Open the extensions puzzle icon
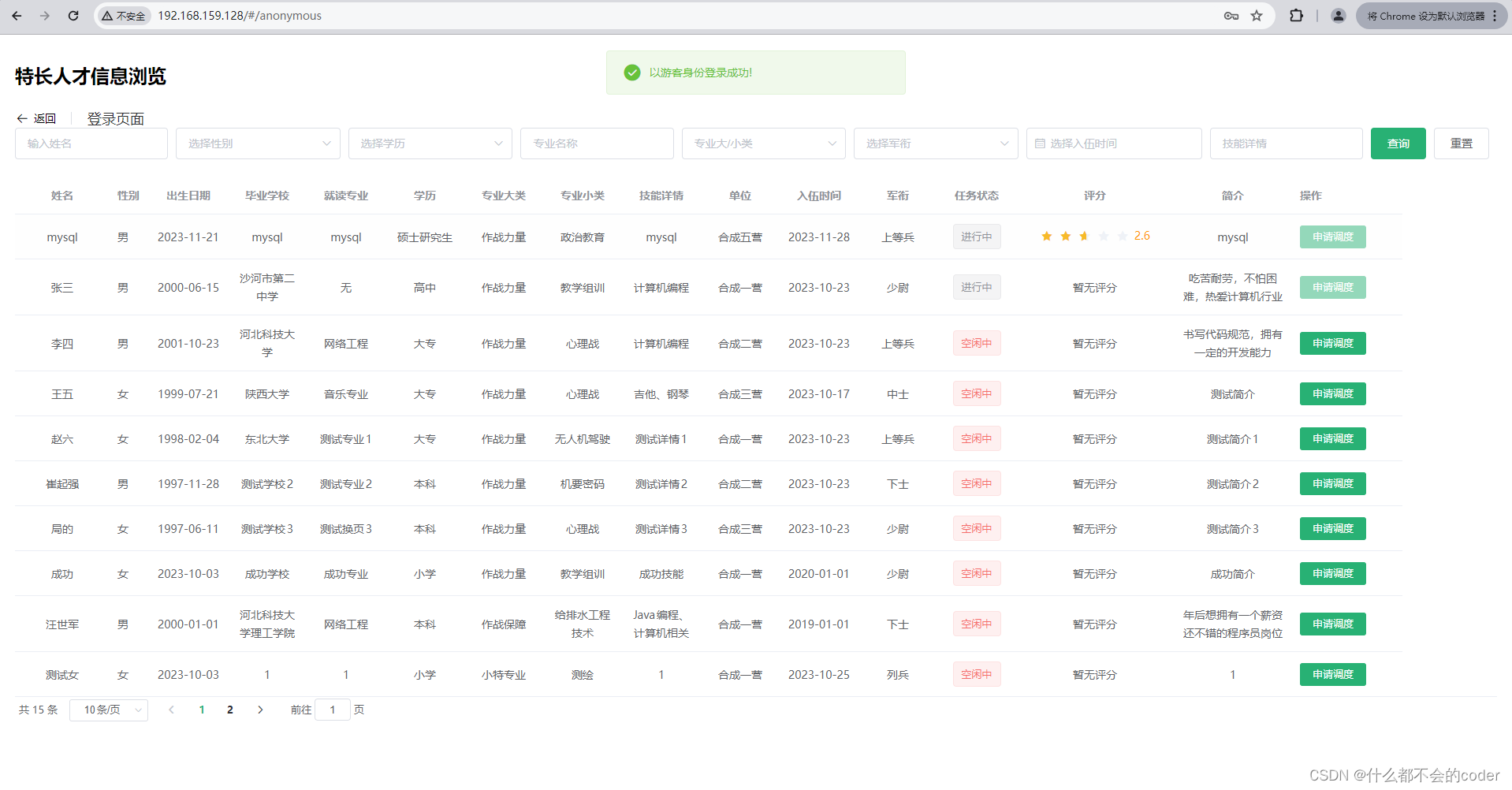The image size is (1512, 790). 1296,16
